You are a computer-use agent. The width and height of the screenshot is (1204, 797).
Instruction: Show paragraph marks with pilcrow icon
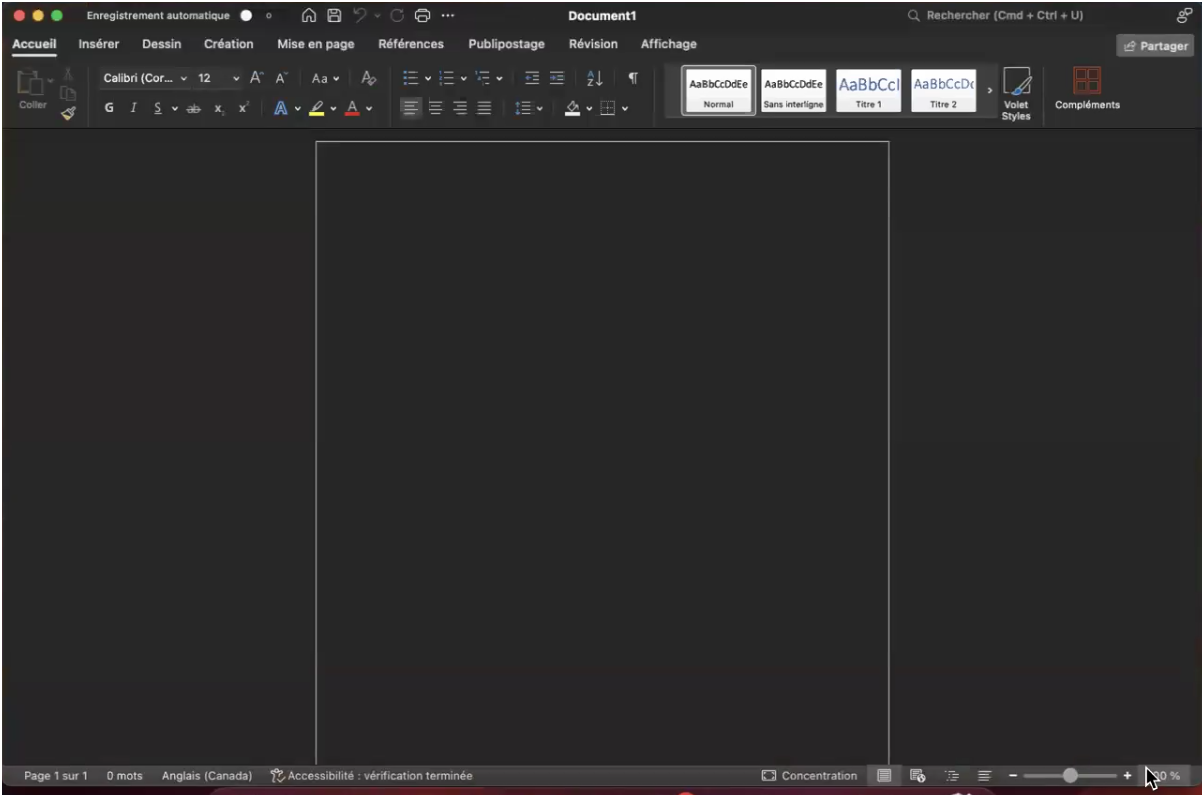click(632, 78)
